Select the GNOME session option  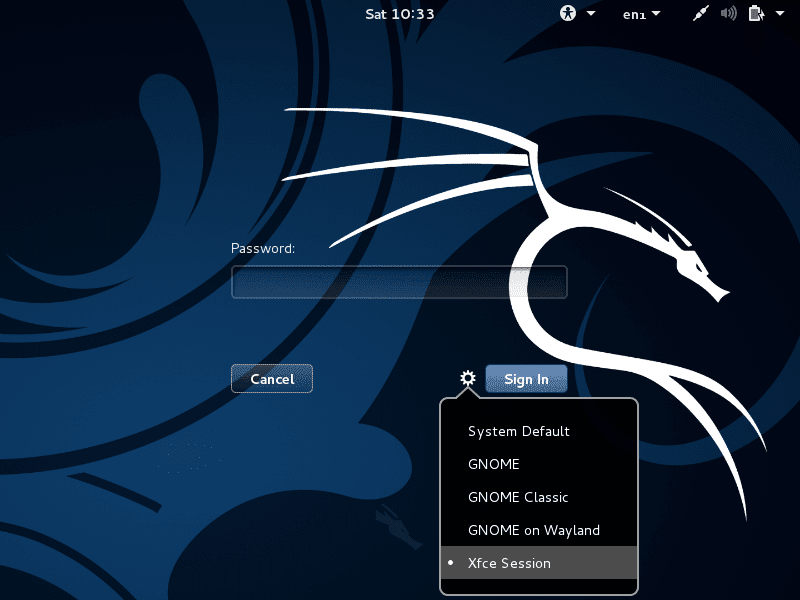(x=492, y=464)
